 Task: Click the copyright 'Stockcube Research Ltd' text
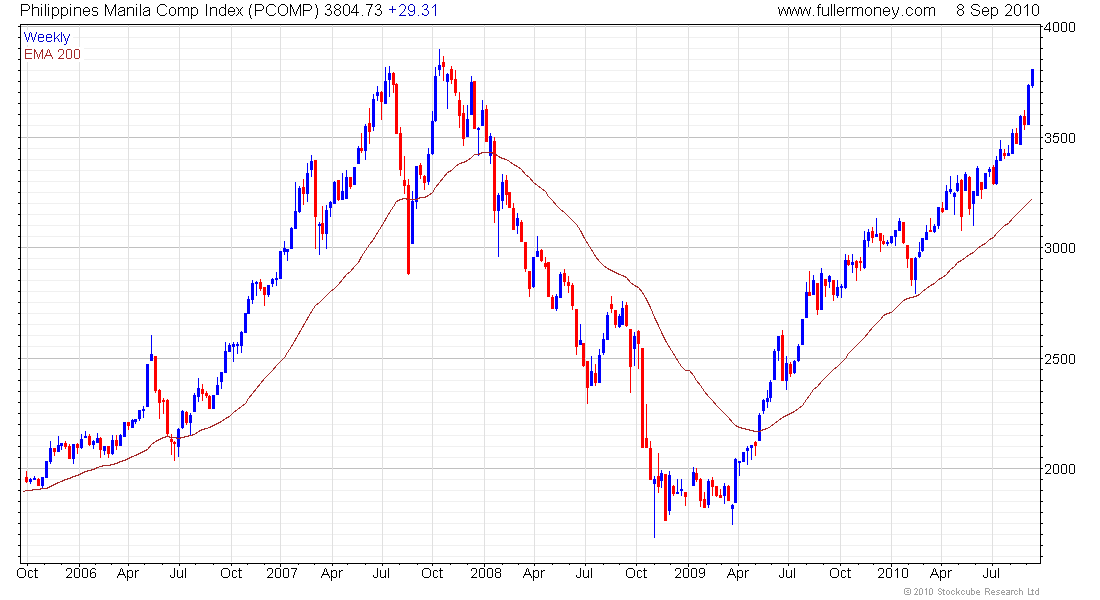972,592
